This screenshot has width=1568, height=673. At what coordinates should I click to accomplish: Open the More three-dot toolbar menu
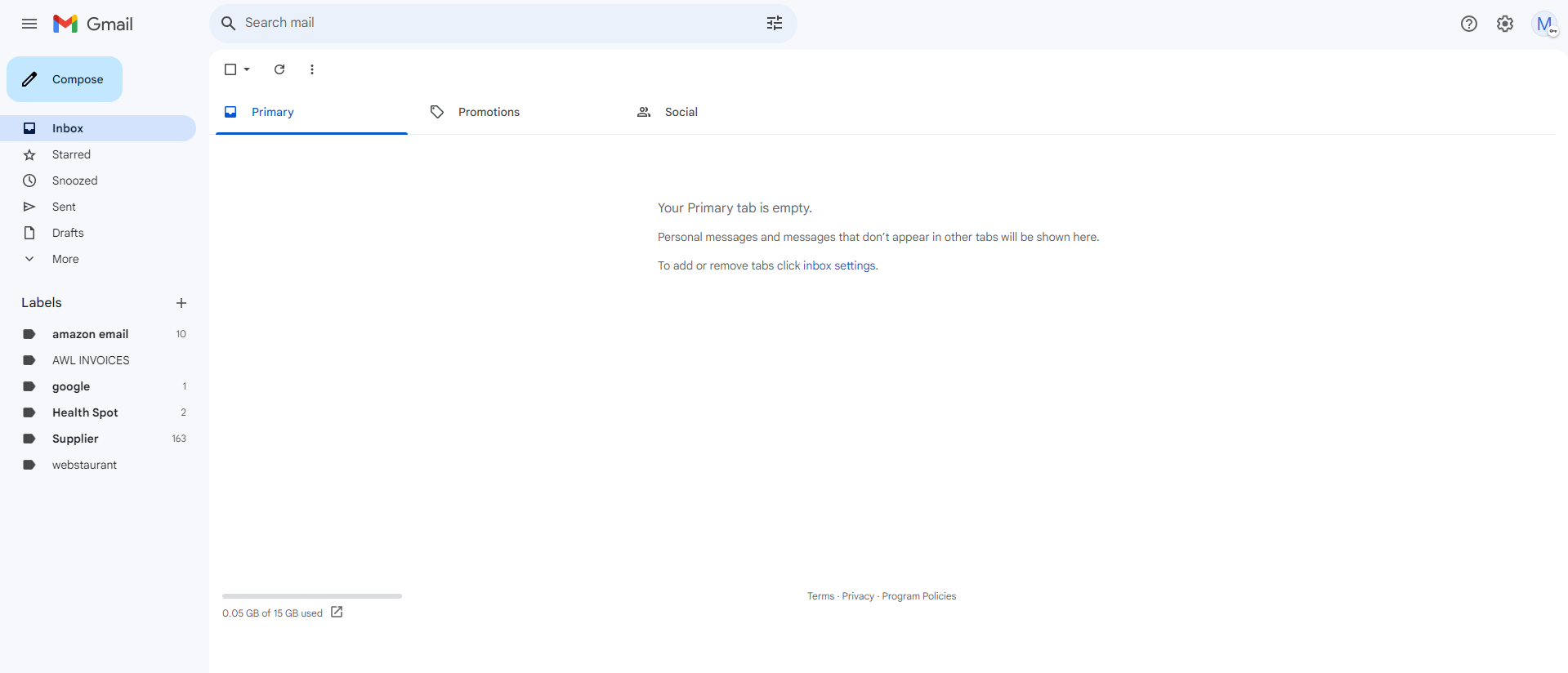coord(312,69)
